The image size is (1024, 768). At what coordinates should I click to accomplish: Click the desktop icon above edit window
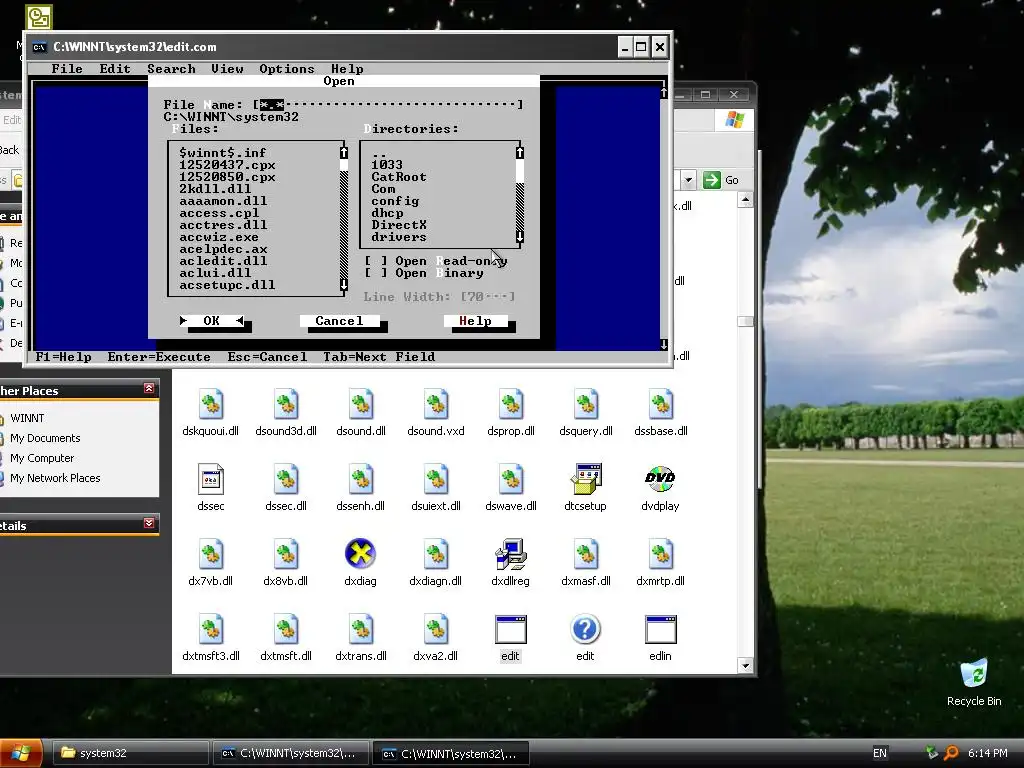[x=39, y=17]
